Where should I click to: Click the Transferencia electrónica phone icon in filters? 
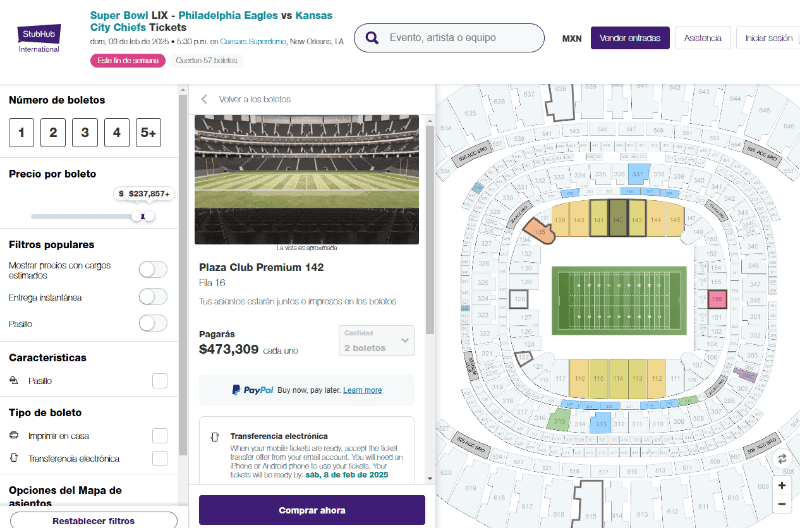click(15, 458)
